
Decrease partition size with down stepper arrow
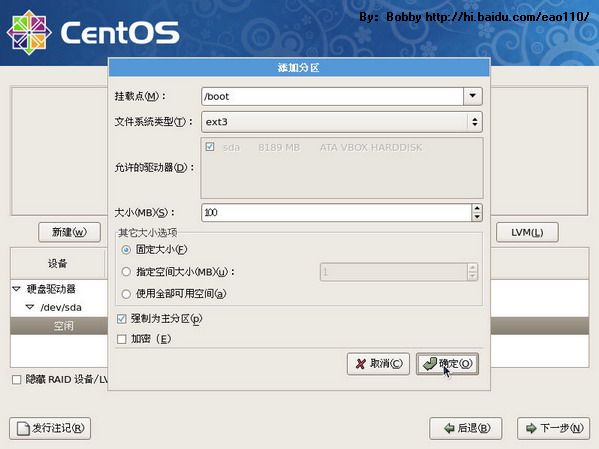[477, 217]
